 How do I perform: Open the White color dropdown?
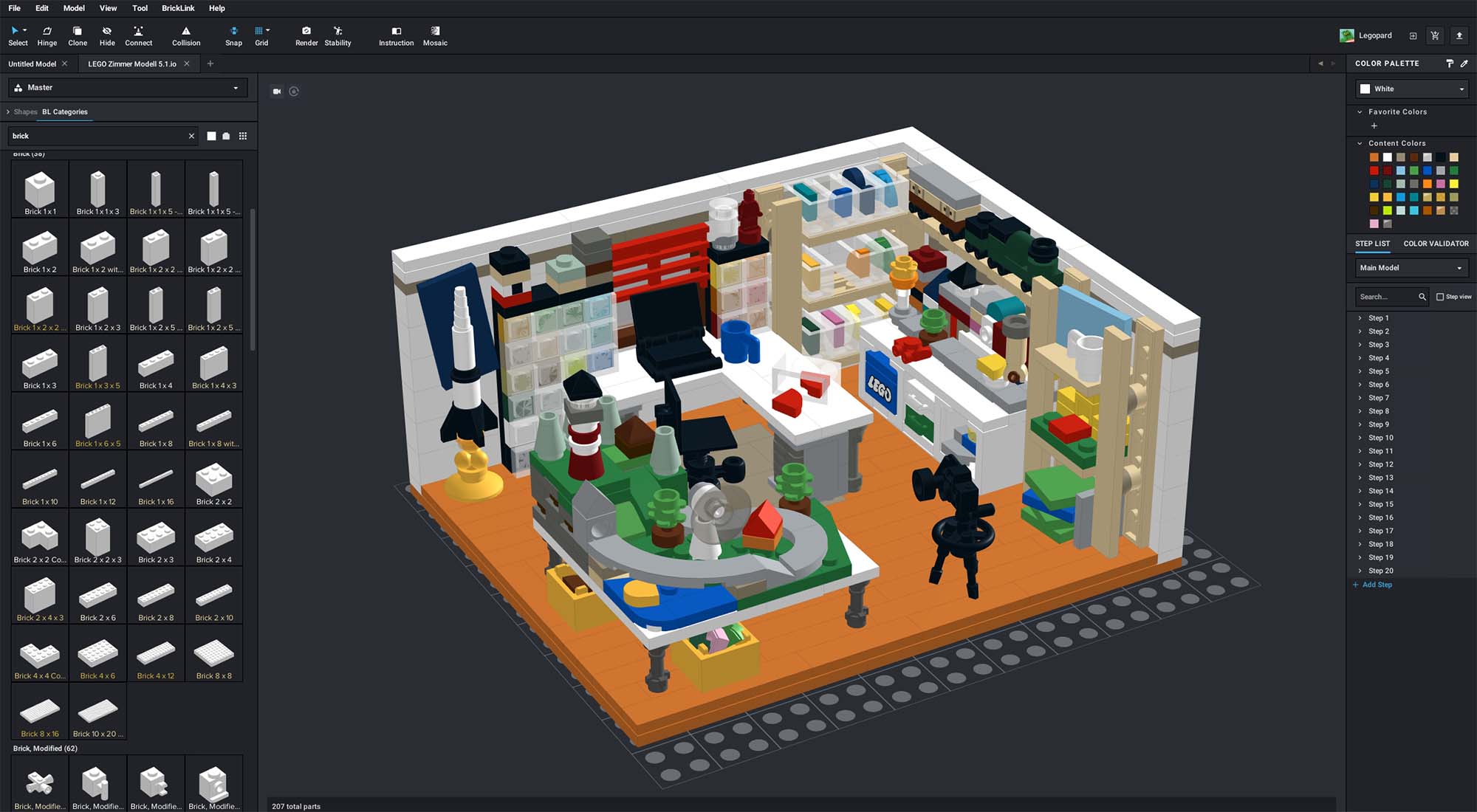click(1412, 89)
